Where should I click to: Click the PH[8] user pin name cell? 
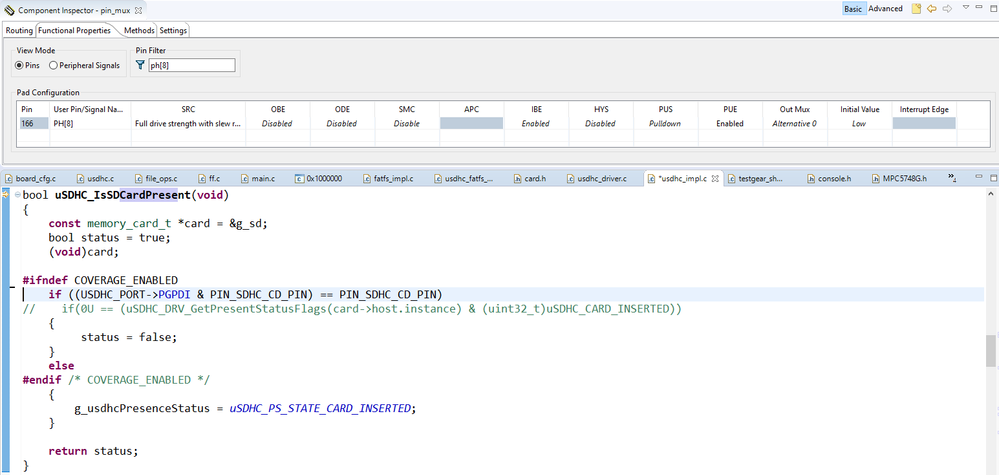click(x=90, y=124)
